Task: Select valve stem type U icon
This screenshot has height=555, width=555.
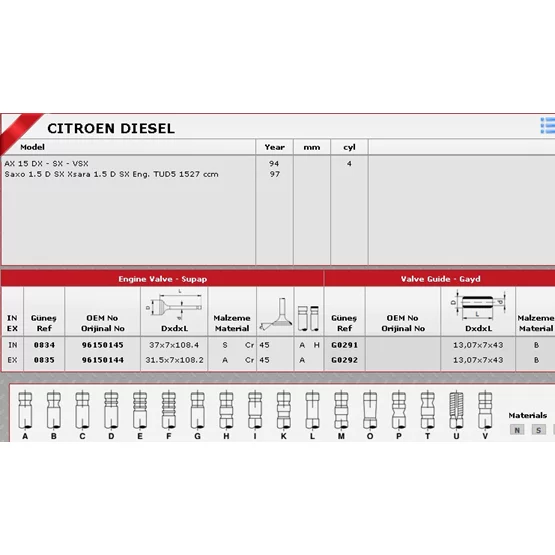Action: (456, 410)
